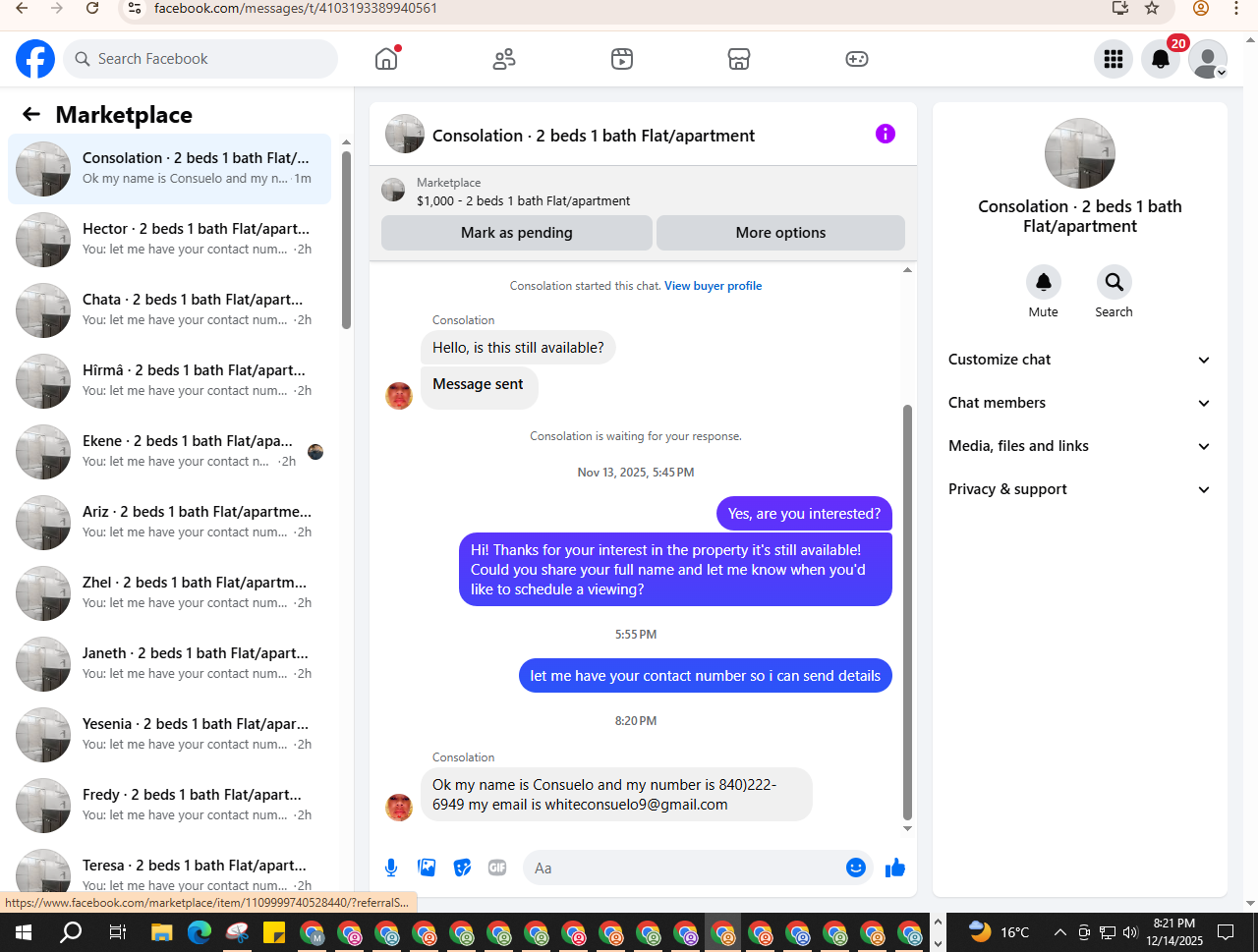Viewport: 1258px width, 952px height.
Task: Open the taskbar clock 8:21 PM
Action: pyautogui.click(x=1174, y=931)
